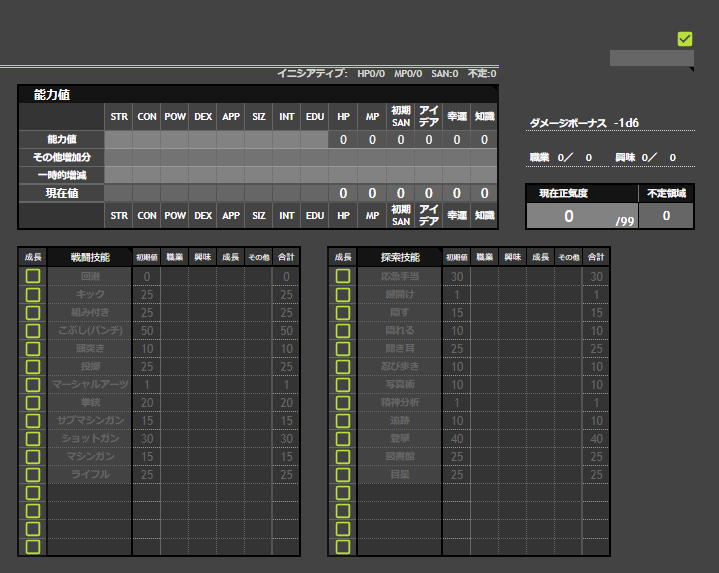Tick the growth checkbox for 回避
Screen dimensions: 719x573
[x=33, y=276]
